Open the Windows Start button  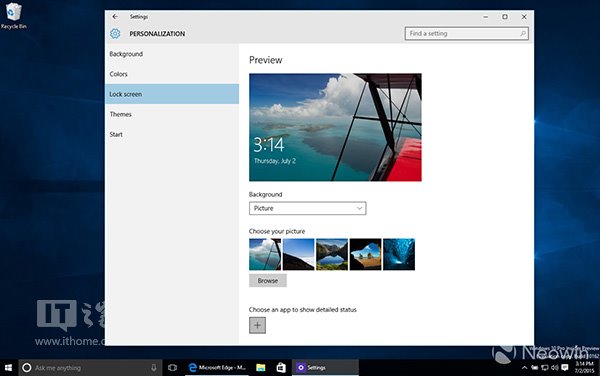(x=8, y=368)
